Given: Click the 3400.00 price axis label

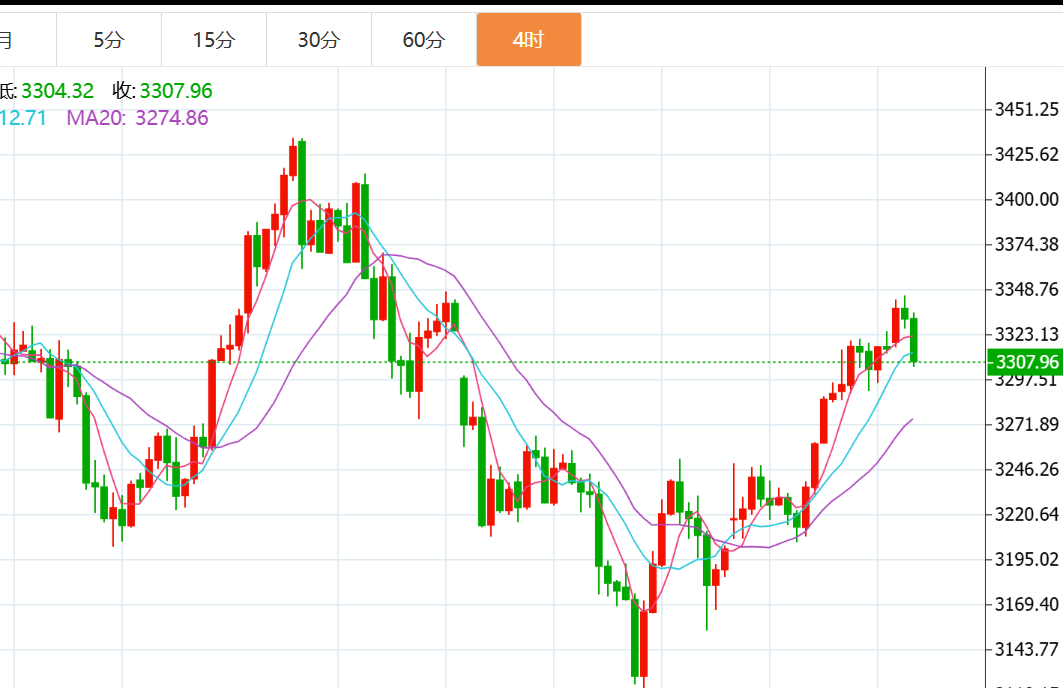Looking at the screenshot, I should pos(1026,199).
